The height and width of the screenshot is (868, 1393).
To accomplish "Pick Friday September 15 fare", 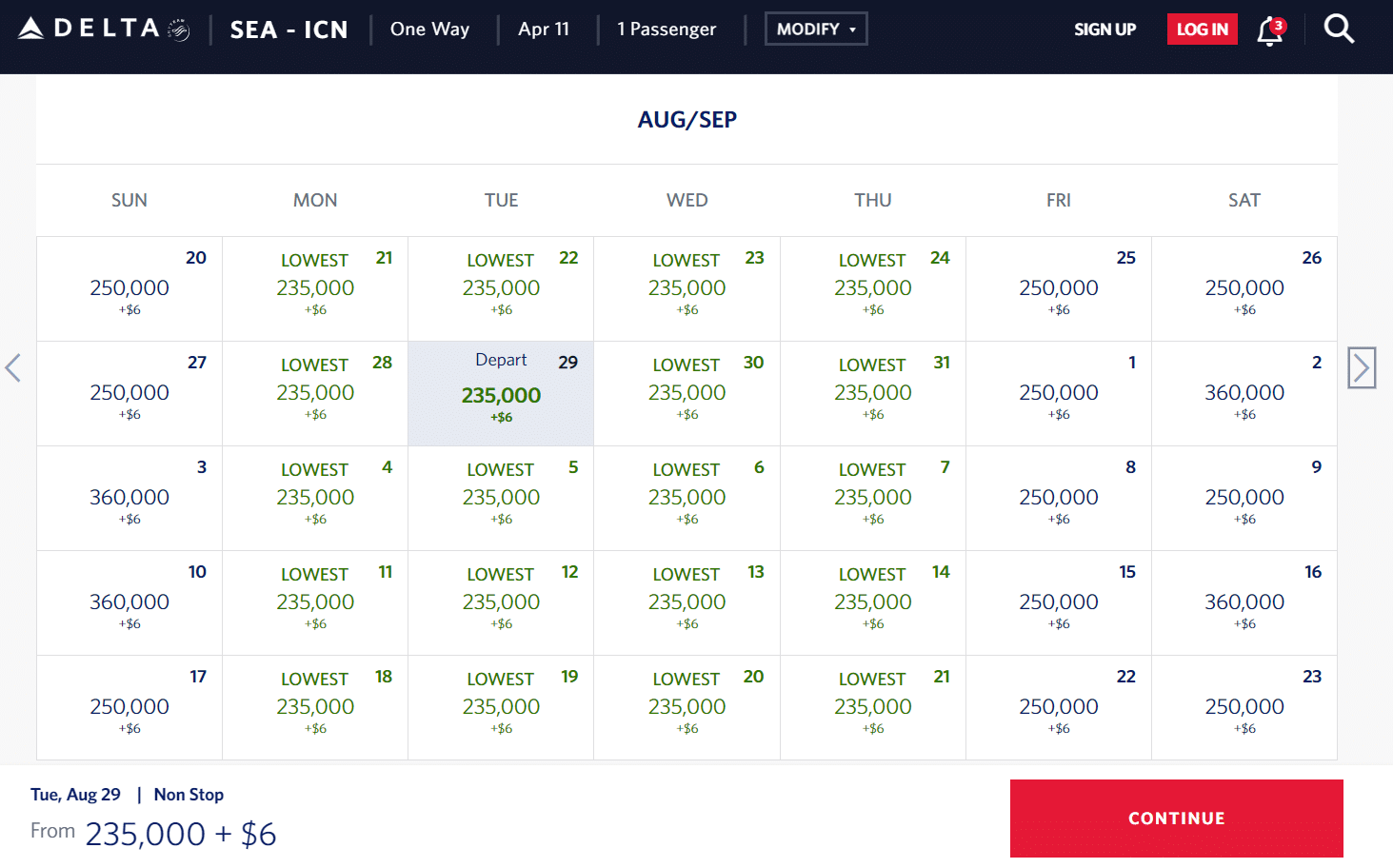I will (x=1058, y=602).
